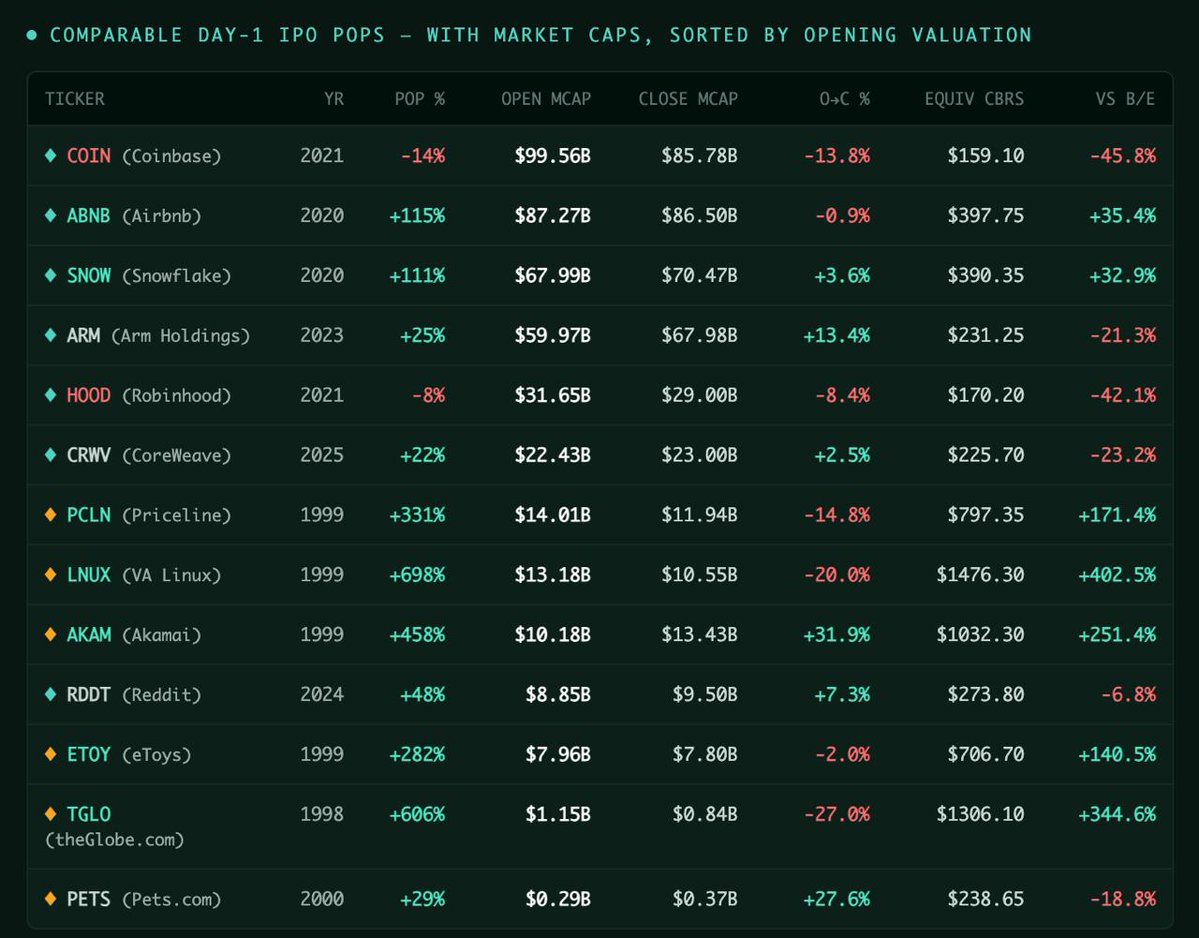Select the diamond icon in the HOOD row

[50, 394]
